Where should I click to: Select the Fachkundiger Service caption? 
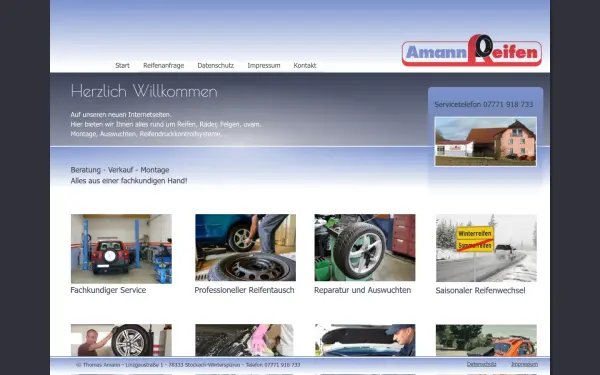click(x=108, y=290)
